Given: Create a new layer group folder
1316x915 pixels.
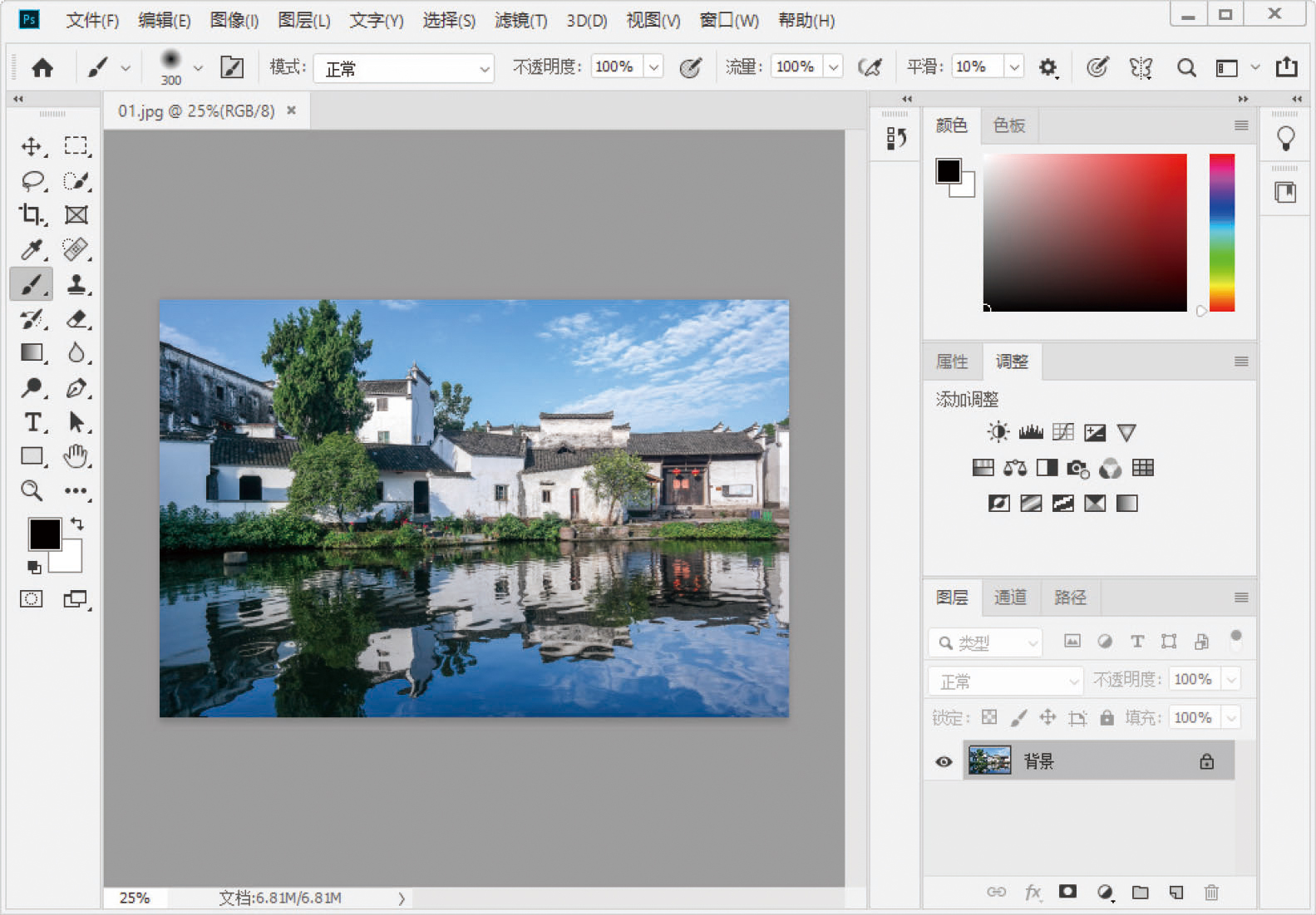Looking at the screenshot, I should [x=1141, y=892].
